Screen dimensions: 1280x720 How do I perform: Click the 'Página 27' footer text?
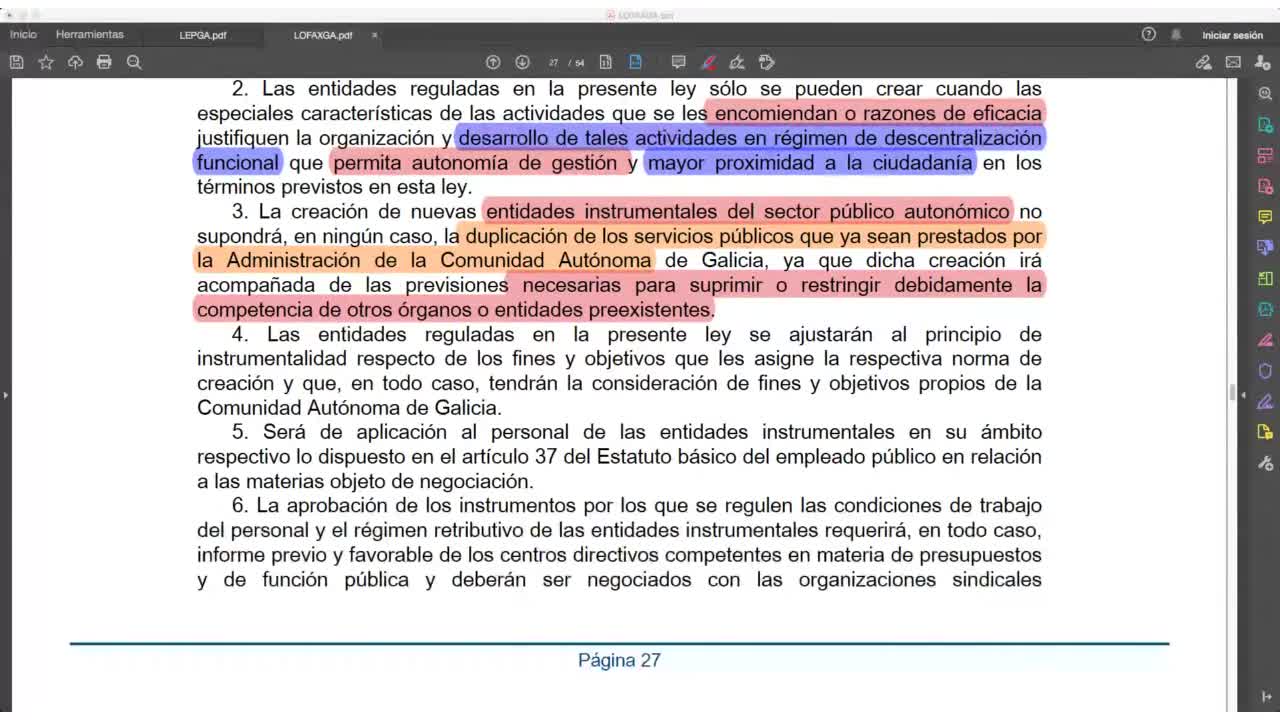(x=619, y=660)
